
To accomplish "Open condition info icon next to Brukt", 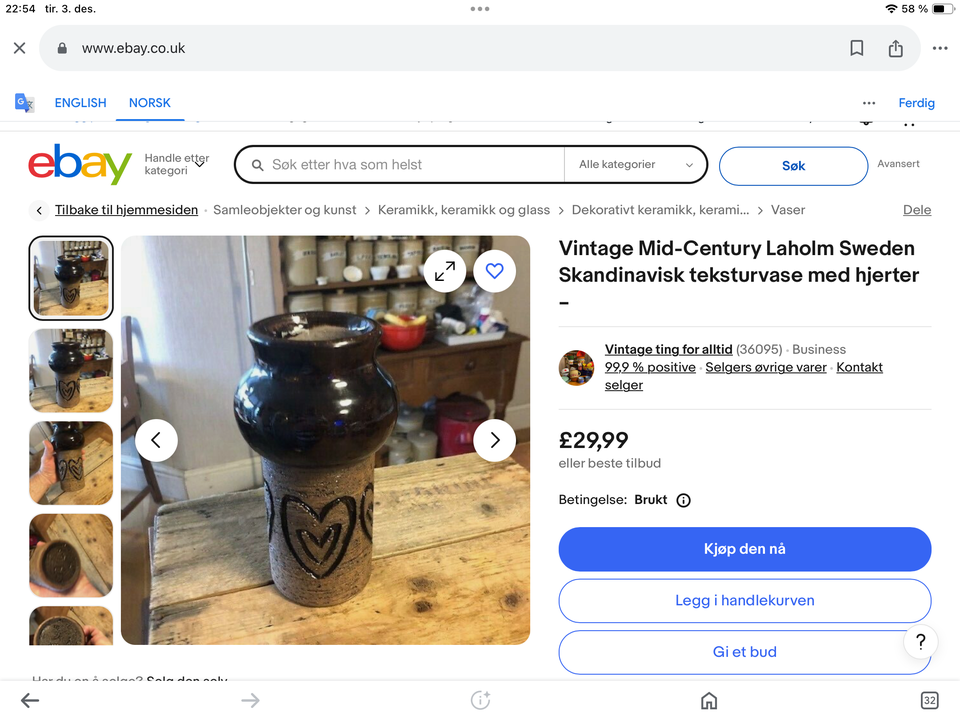I will pyautogui.click(x=683, y=500).
